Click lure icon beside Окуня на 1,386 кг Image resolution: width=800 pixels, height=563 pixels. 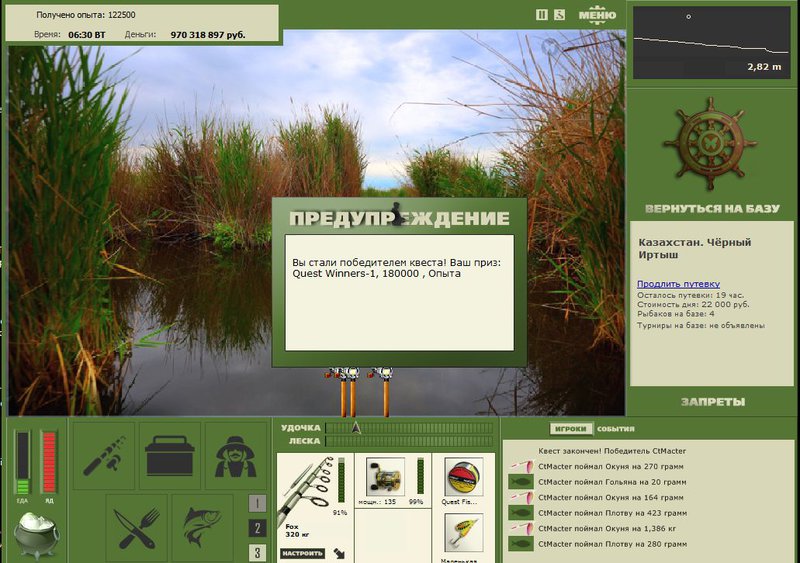click(x=521, y=528)
